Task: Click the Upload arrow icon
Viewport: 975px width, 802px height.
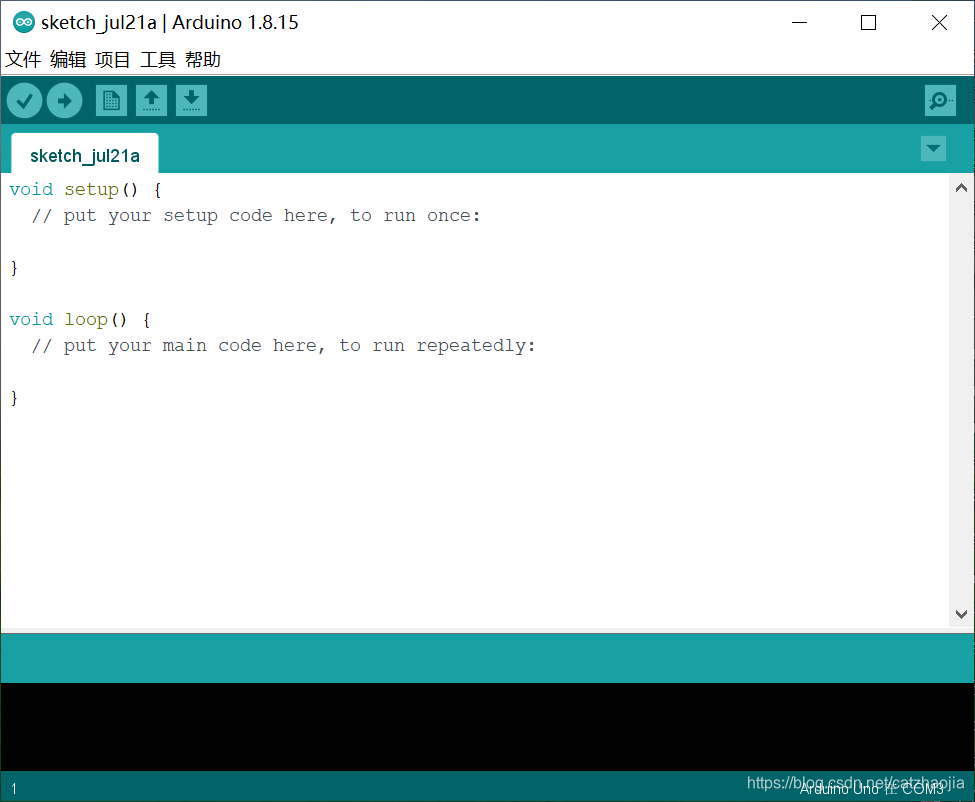Action: 64,100
